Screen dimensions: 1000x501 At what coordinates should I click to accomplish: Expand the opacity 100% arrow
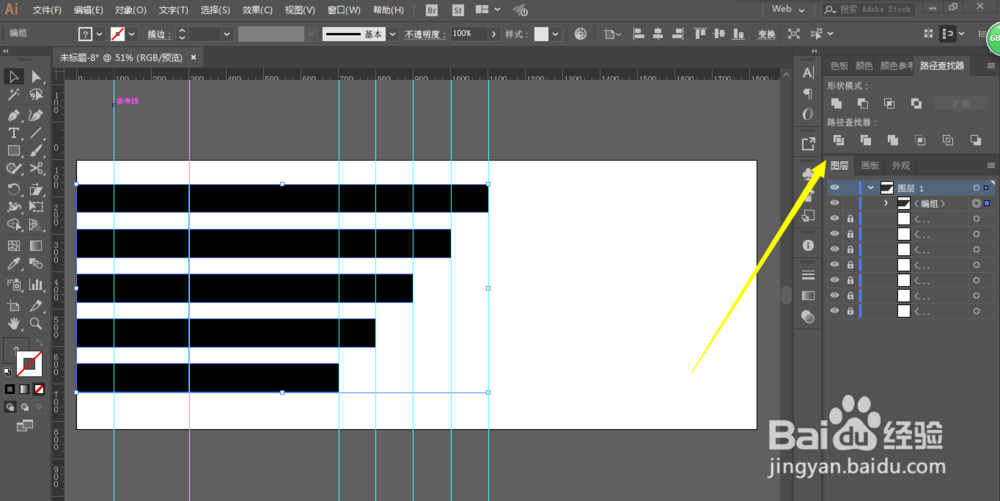(x=494, y=34)
